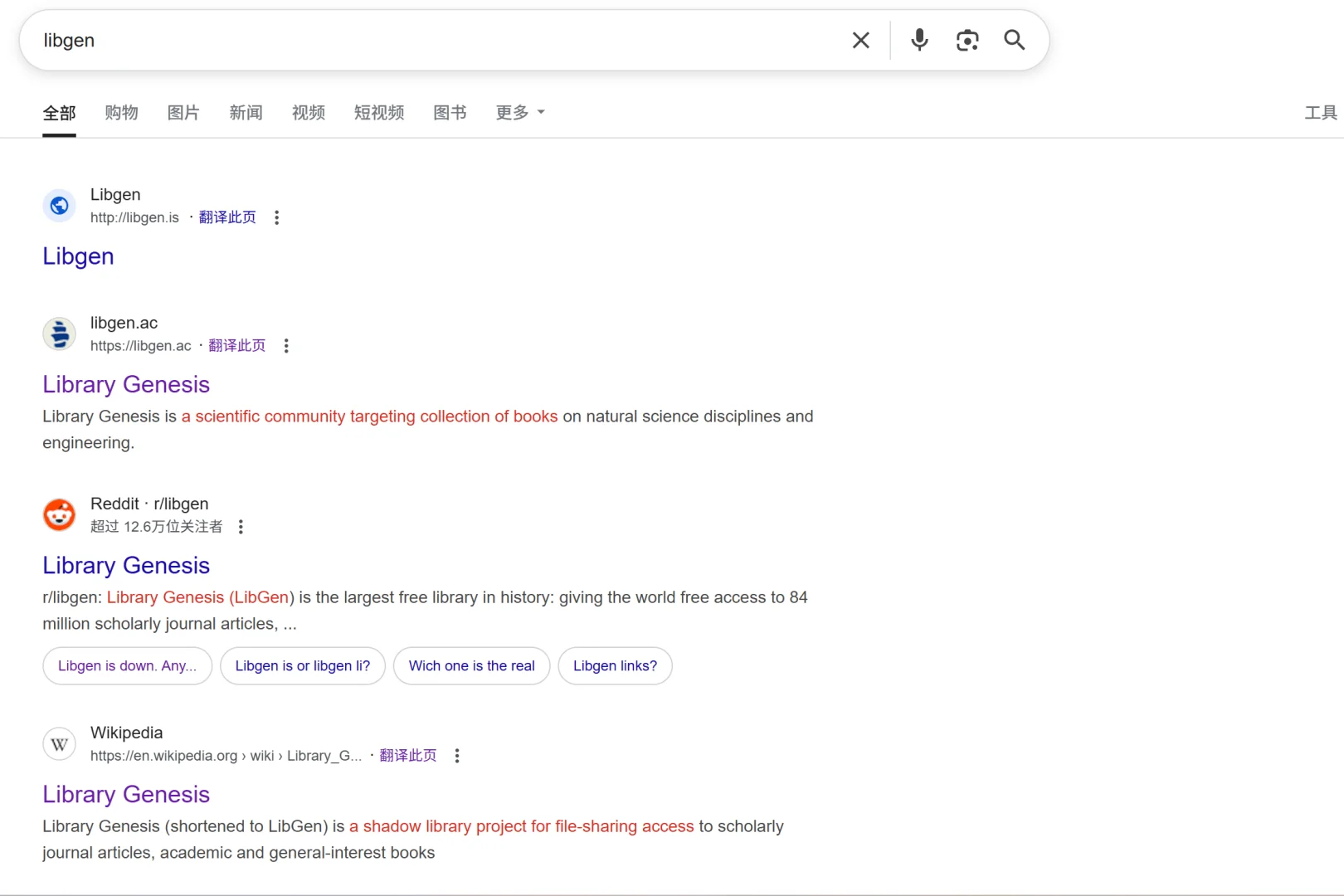
Task: Open the three-dot menu for the Reddit result
Action: [x=241, y=527]
